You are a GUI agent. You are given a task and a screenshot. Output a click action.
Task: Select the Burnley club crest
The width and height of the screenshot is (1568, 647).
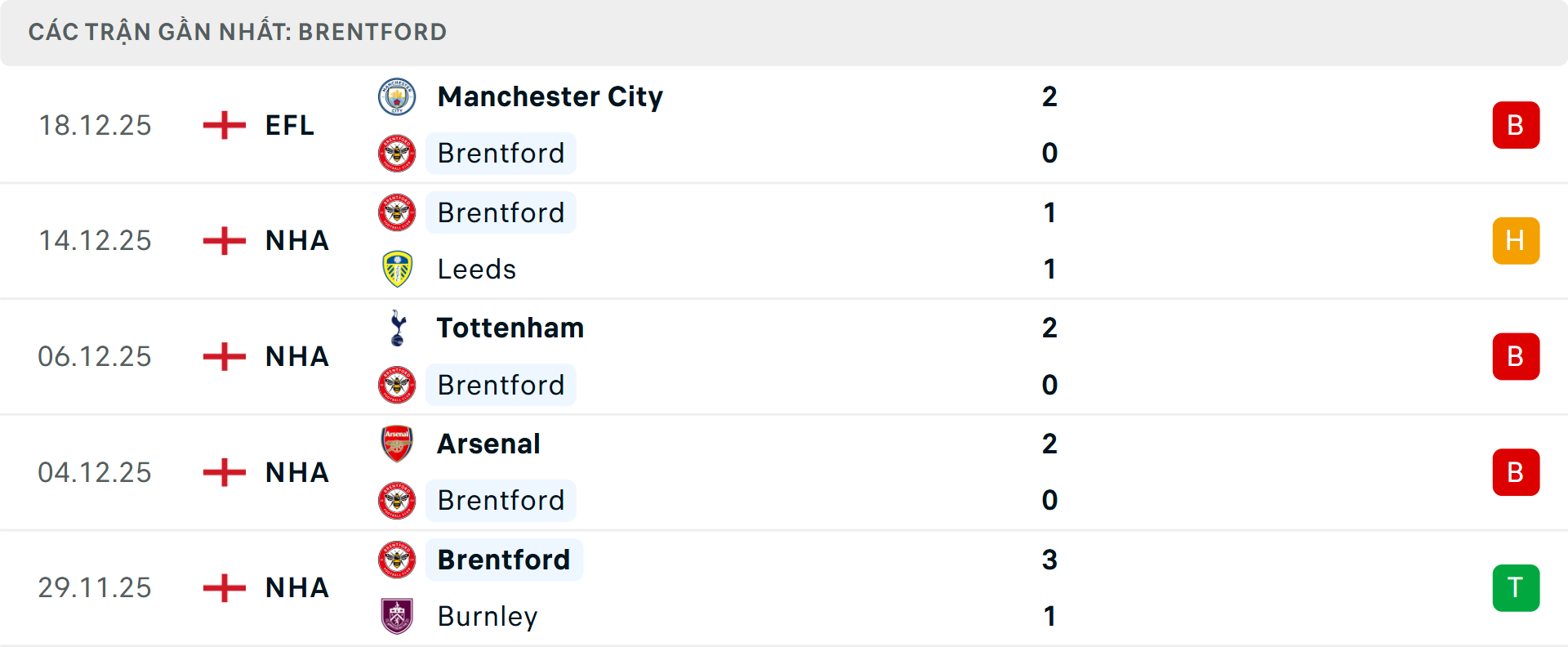[x=398, y=617]
